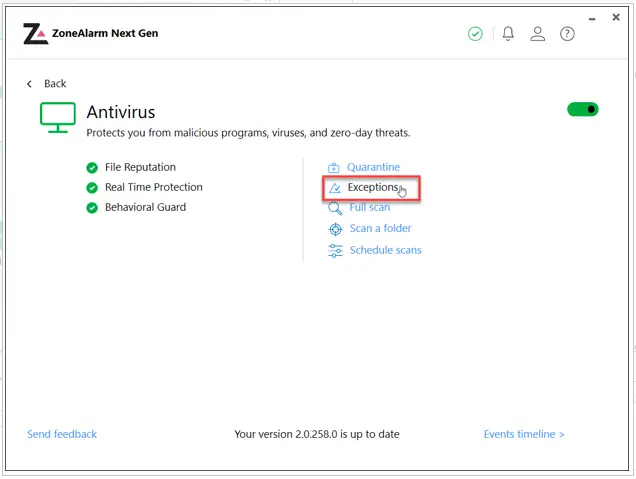636x479 pixels.
Task: Click the Antivirus monitor icon
Action: [x=58, y=118]
